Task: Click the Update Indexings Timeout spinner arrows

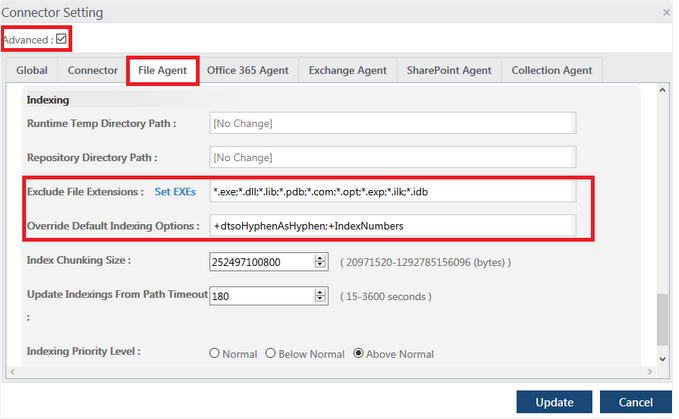Action: click(320, 296)
